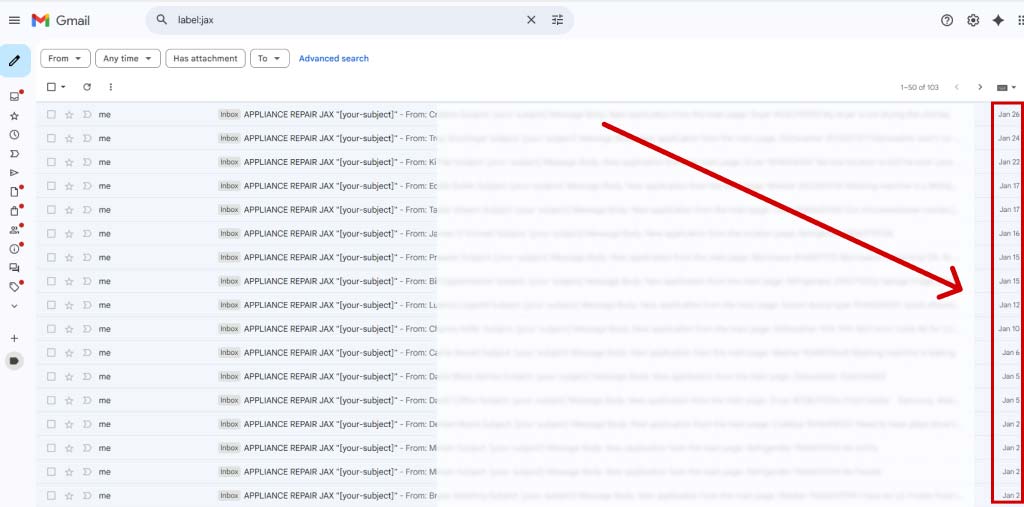This screenshot has width=1024, height=507.
Task: Clear the search with the X icon
Action: (x=532, y=20)
